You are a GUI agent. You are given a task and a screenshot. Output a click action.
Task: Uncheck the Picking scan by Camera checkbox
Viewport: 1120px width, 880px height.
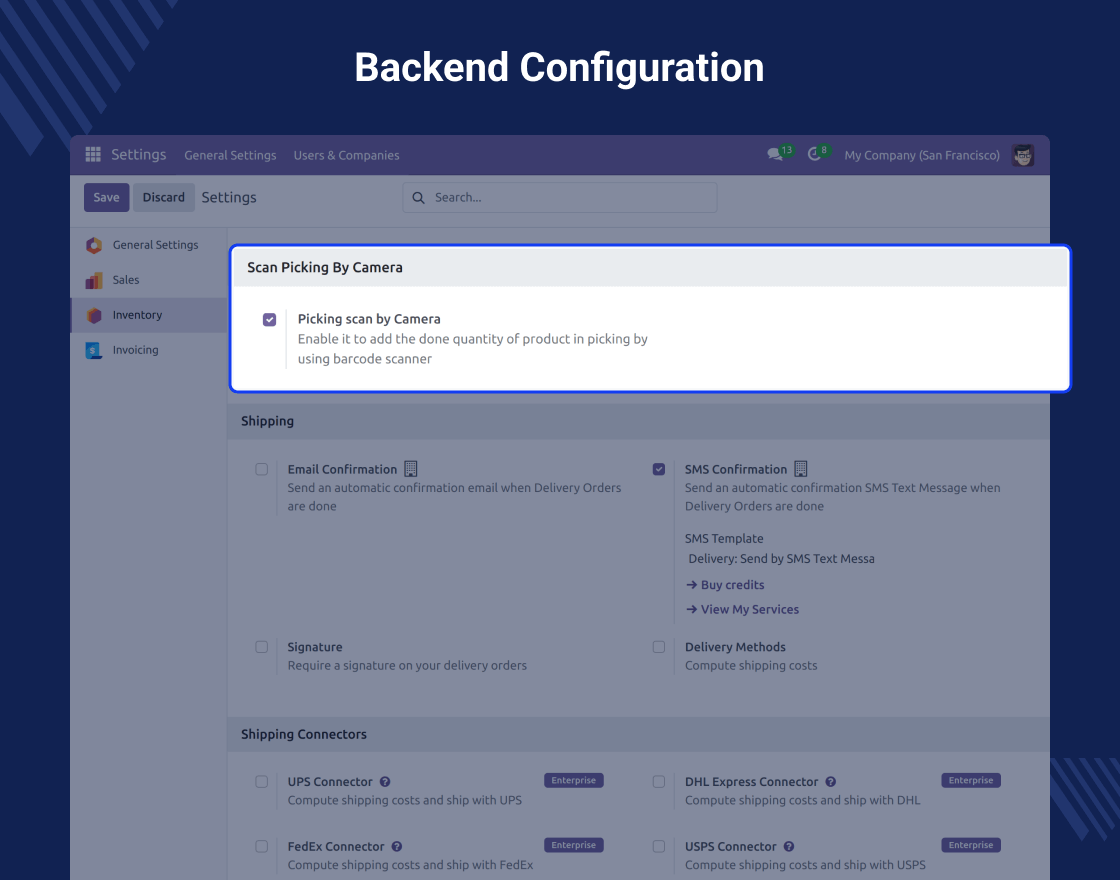(269, 320)
